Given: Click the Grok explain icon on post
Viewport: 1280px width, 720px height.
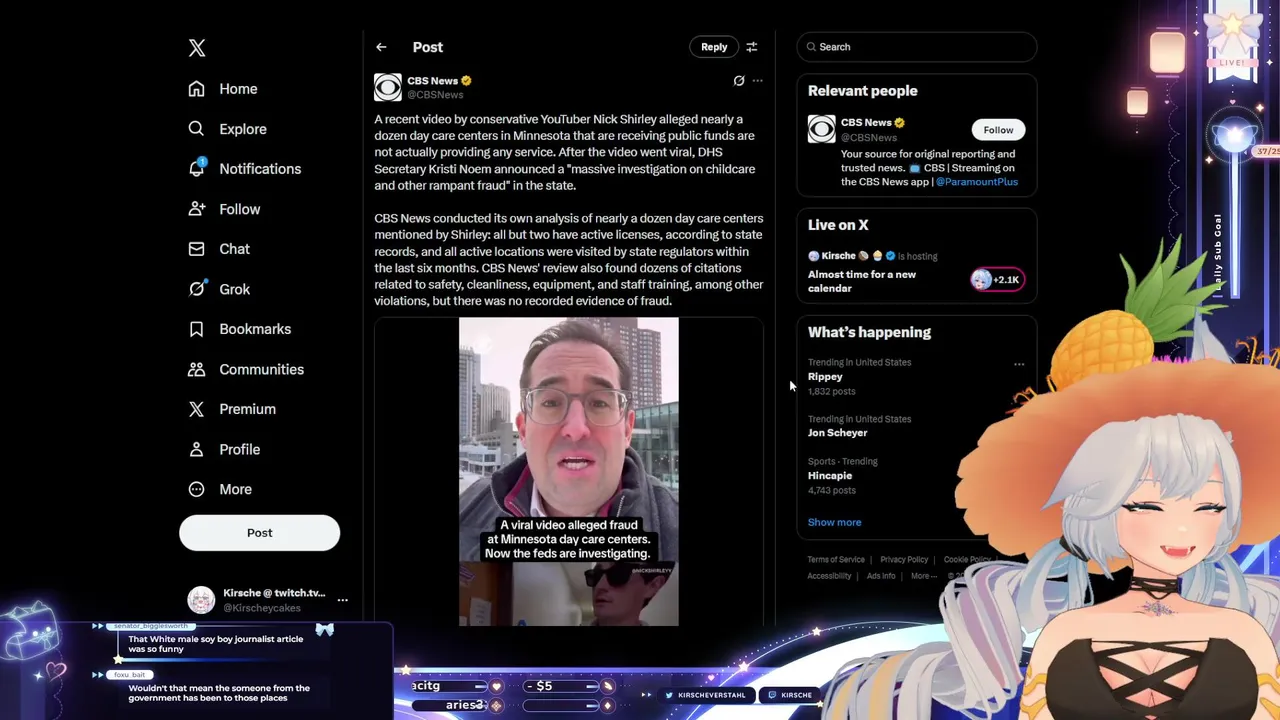Looking at the screenshot, I should (739, 81).
